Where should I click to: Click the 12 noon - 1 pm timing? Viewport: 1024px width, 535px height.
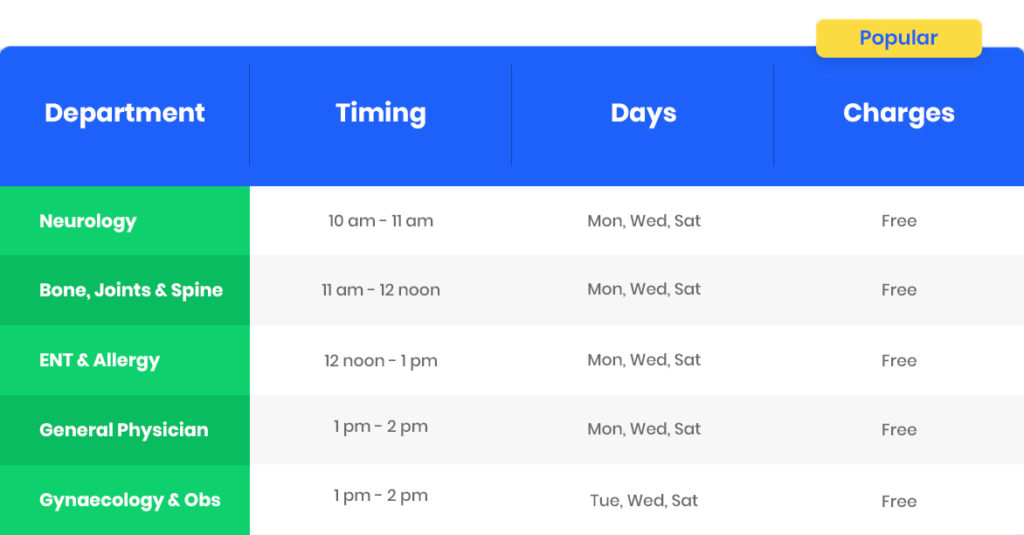pyautogui.click(x=381, y=361)
